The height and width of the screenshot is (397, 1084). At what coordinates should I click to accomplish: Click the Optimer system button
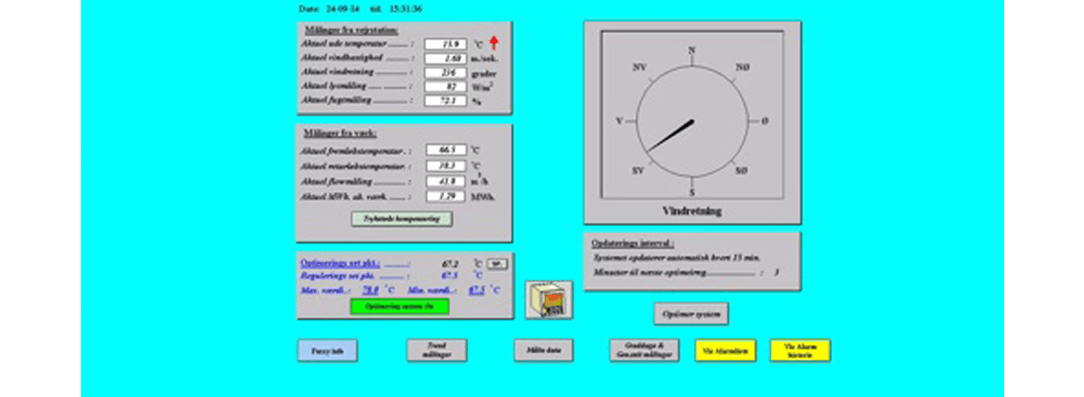pyautogui.click(x=691, y=313)
